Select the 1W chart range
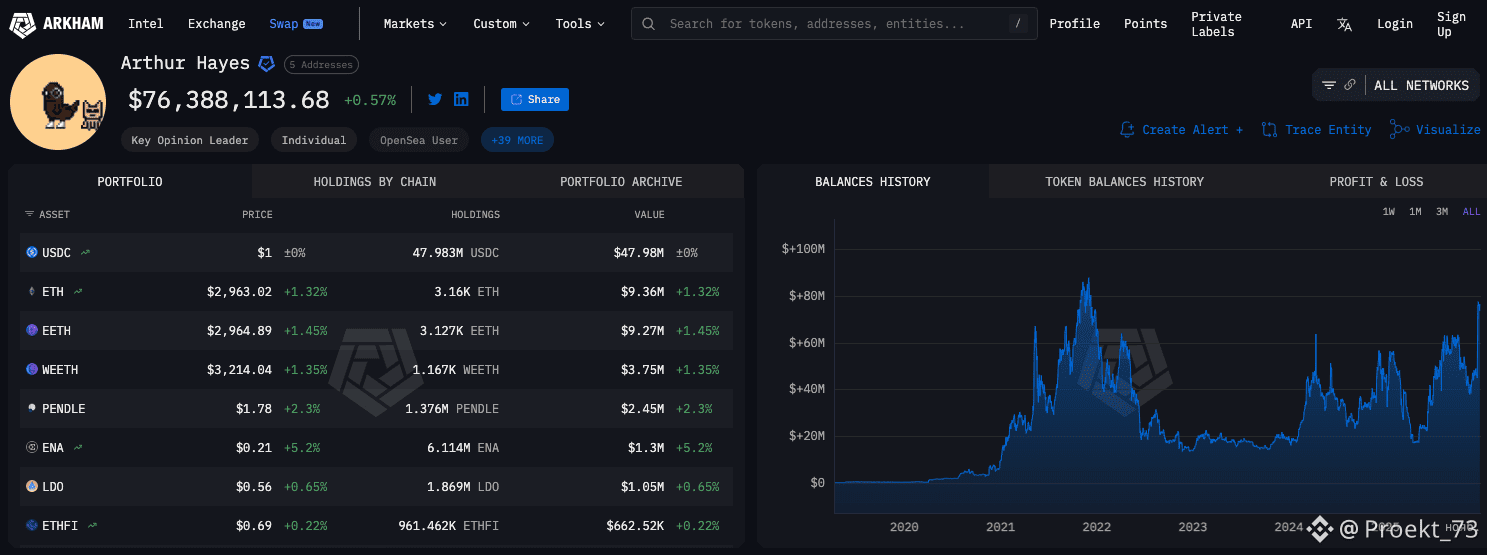Screen dimensions: 1487x555 1389,212
